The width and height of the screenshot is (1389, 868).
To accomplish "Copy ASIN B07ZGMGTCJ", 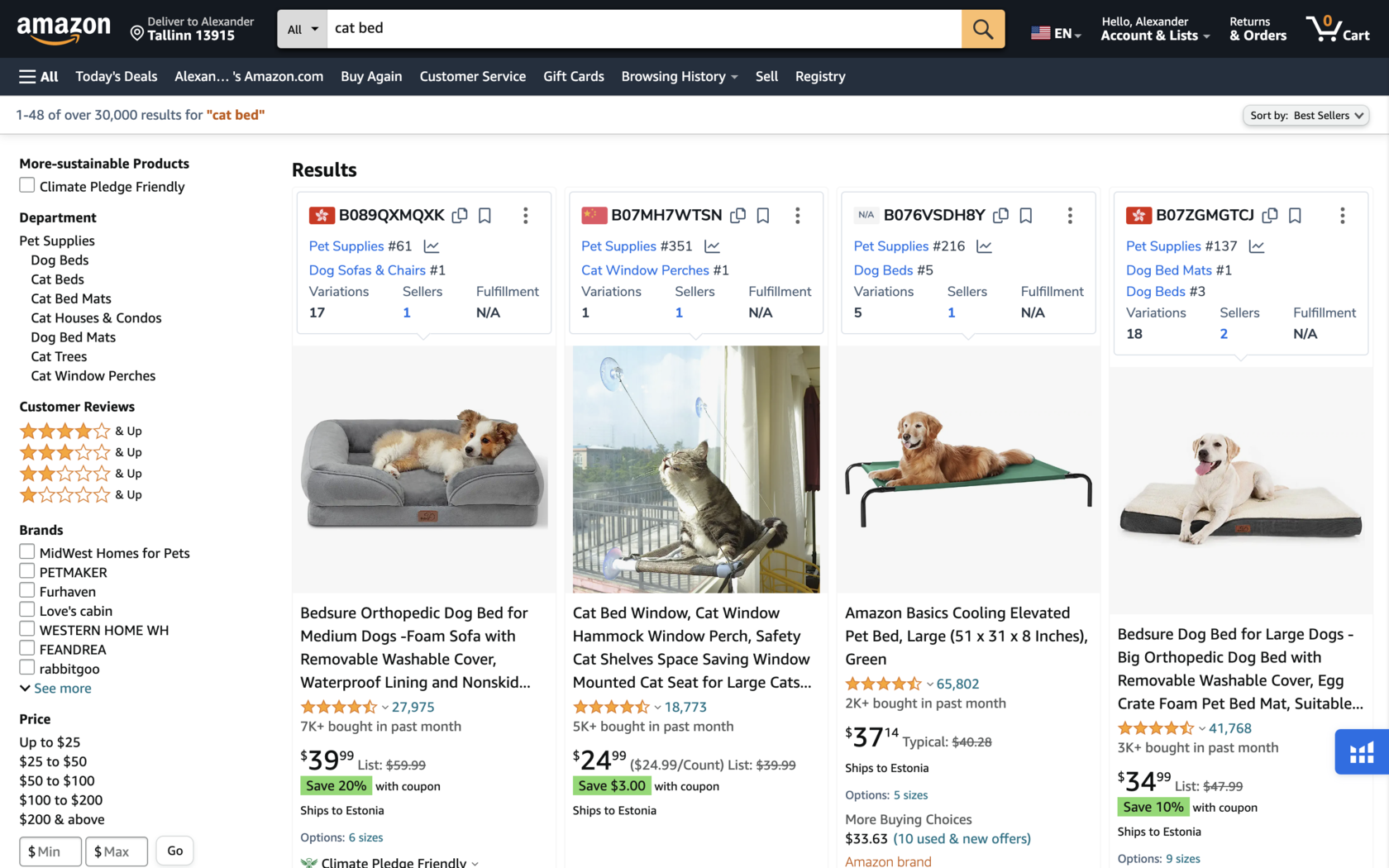I will (1270, 216).
